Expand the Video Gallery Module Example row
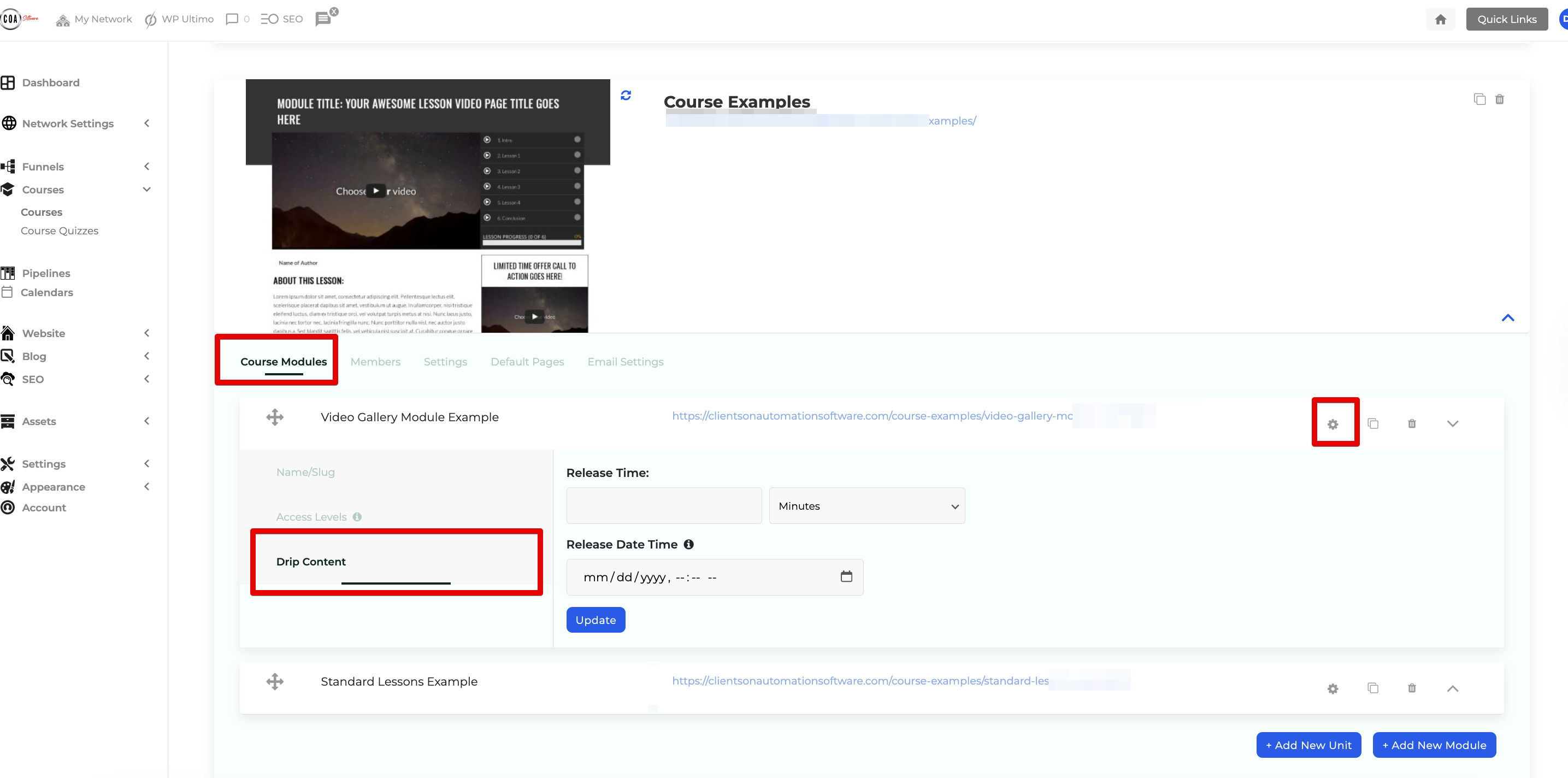The image size is (1568, 778). click(x=1453, y=423)
